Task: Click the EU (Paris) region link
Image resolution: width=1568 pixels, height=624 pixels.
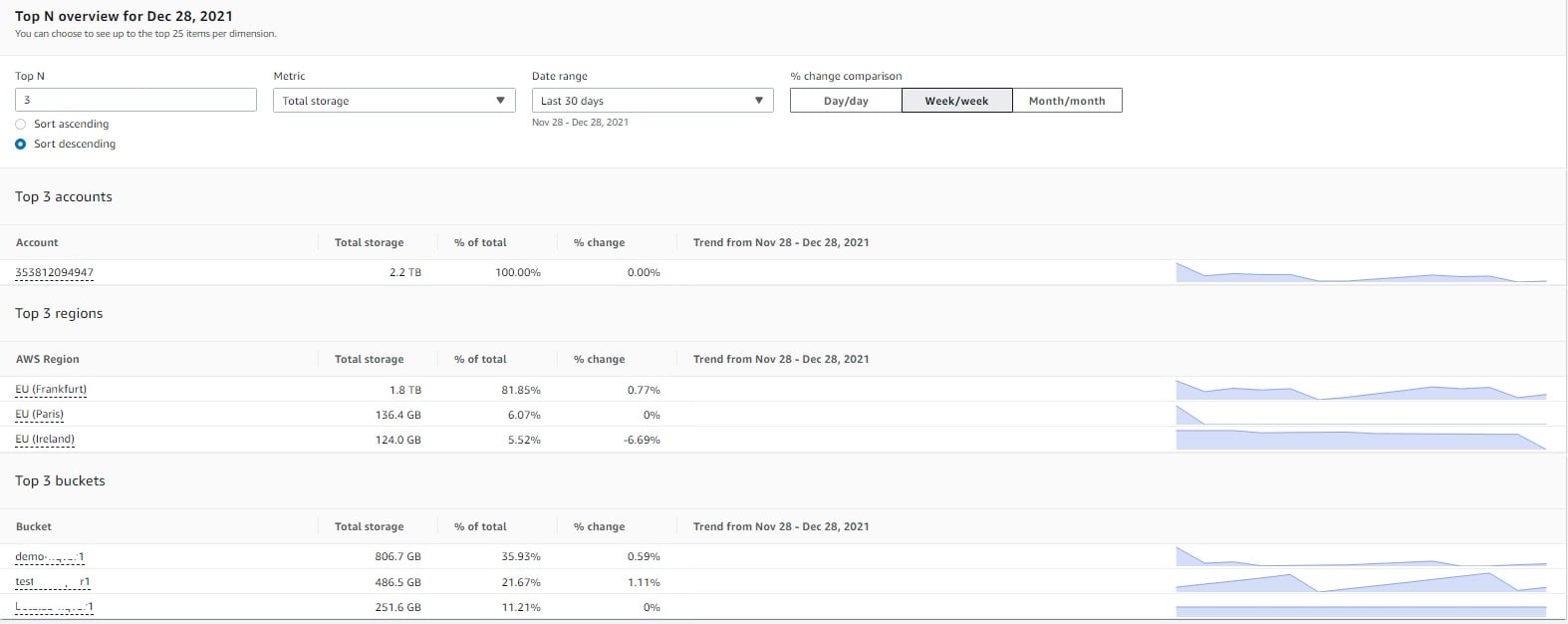Action: click(40, 415)
